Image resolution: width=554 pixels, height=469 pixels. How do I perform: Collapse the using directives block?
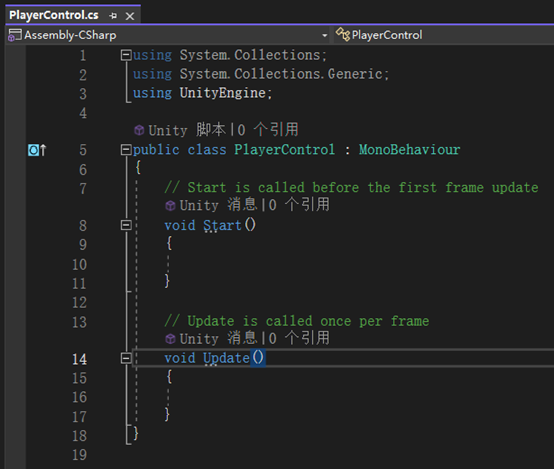[126, 55]
